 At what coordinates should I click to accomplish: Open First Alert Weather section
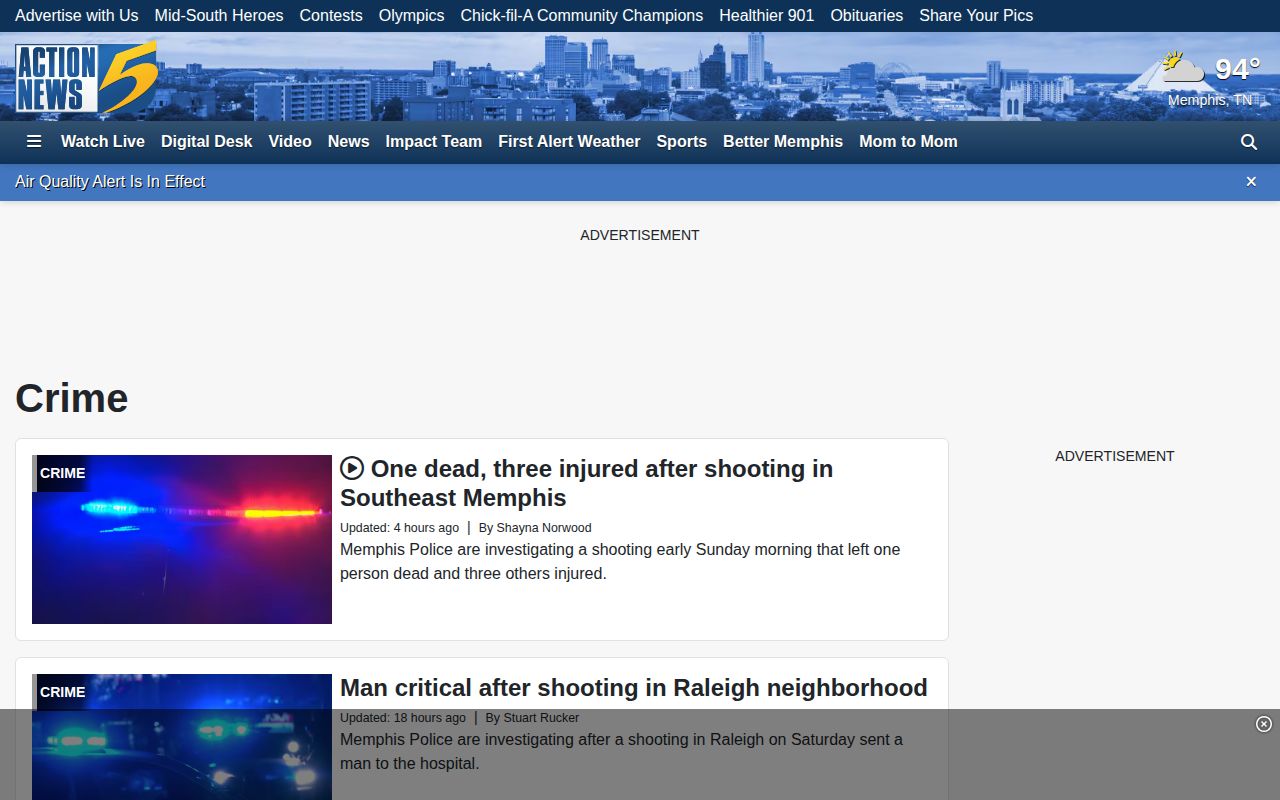click(569, 142)
